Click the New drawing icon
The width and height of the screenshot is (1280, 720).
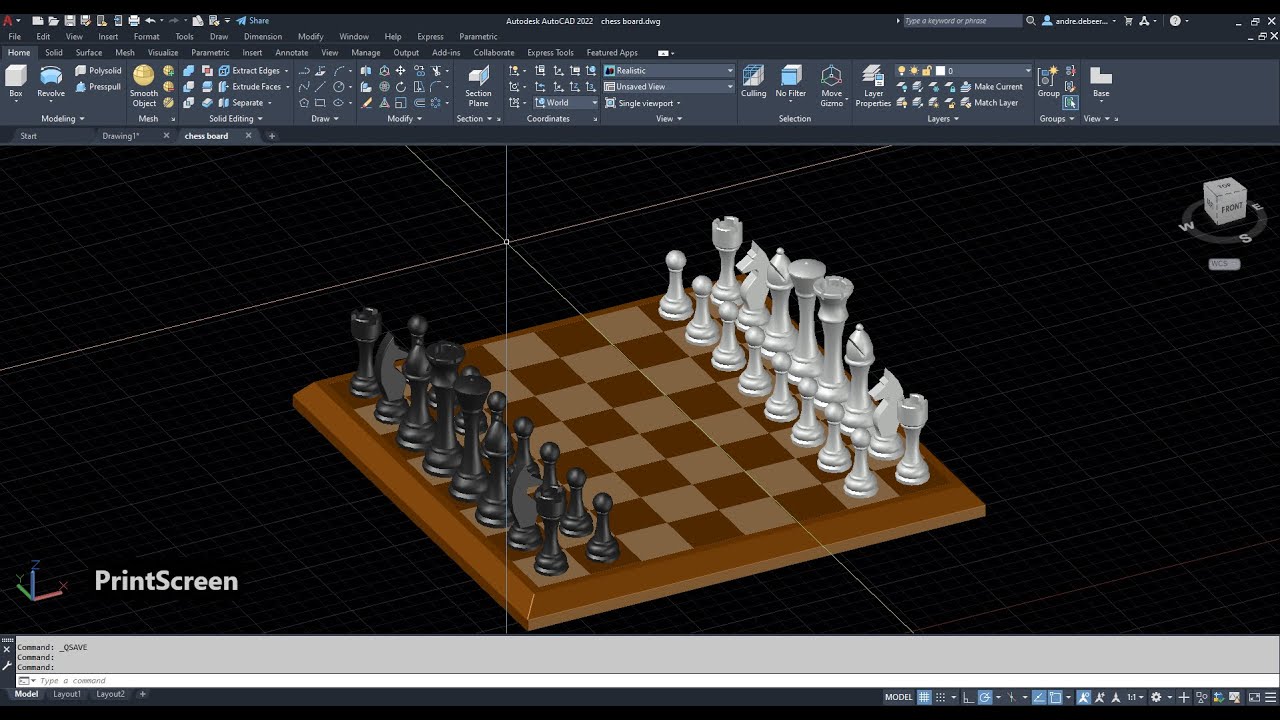click(38, 20)
